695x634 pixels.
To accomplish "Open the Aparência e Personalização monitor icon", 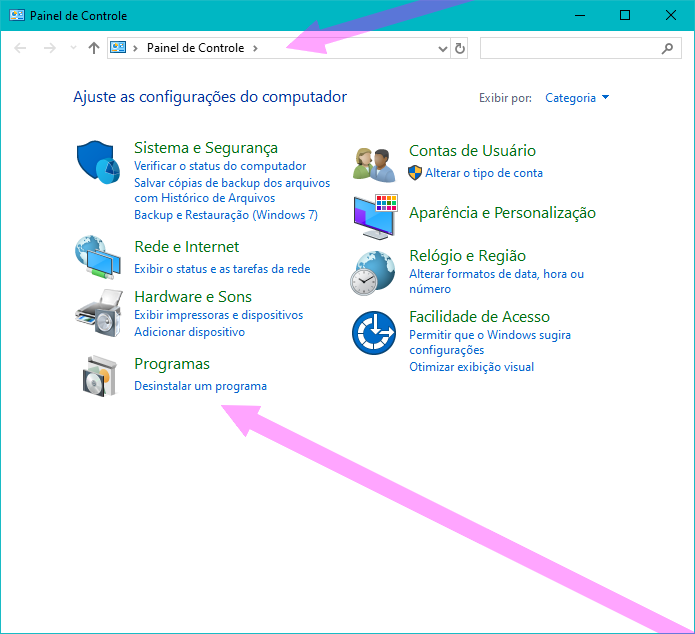I will (375, 217).
